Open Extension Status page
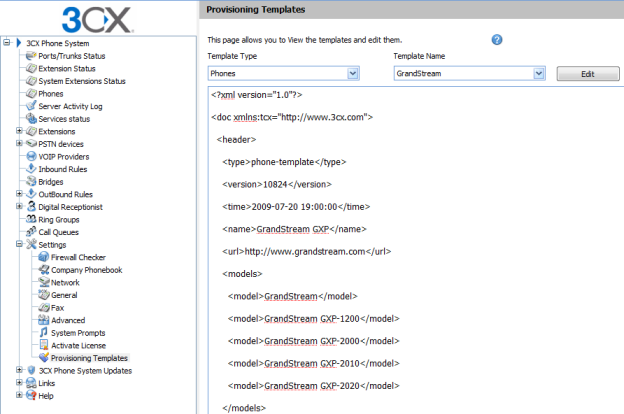Viewport: 624px width, 414px height. point(67,68)
